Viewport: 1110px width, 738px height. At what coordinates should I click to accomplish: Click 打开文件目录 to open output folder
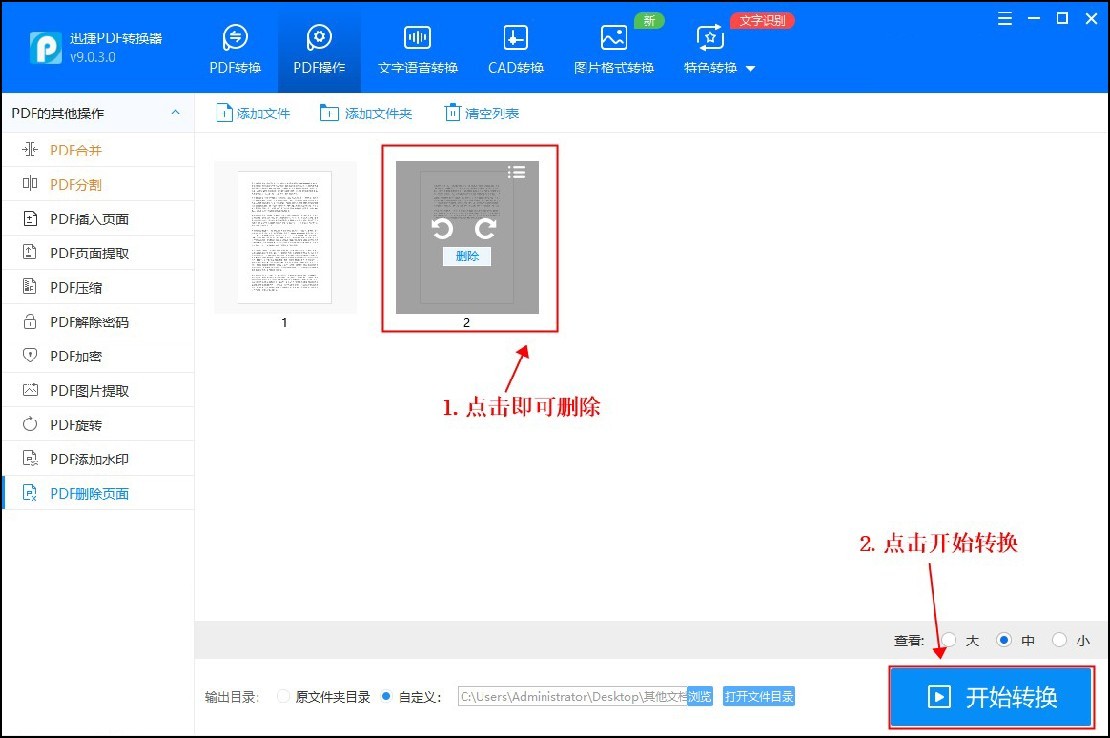click(x=759, y=696)
